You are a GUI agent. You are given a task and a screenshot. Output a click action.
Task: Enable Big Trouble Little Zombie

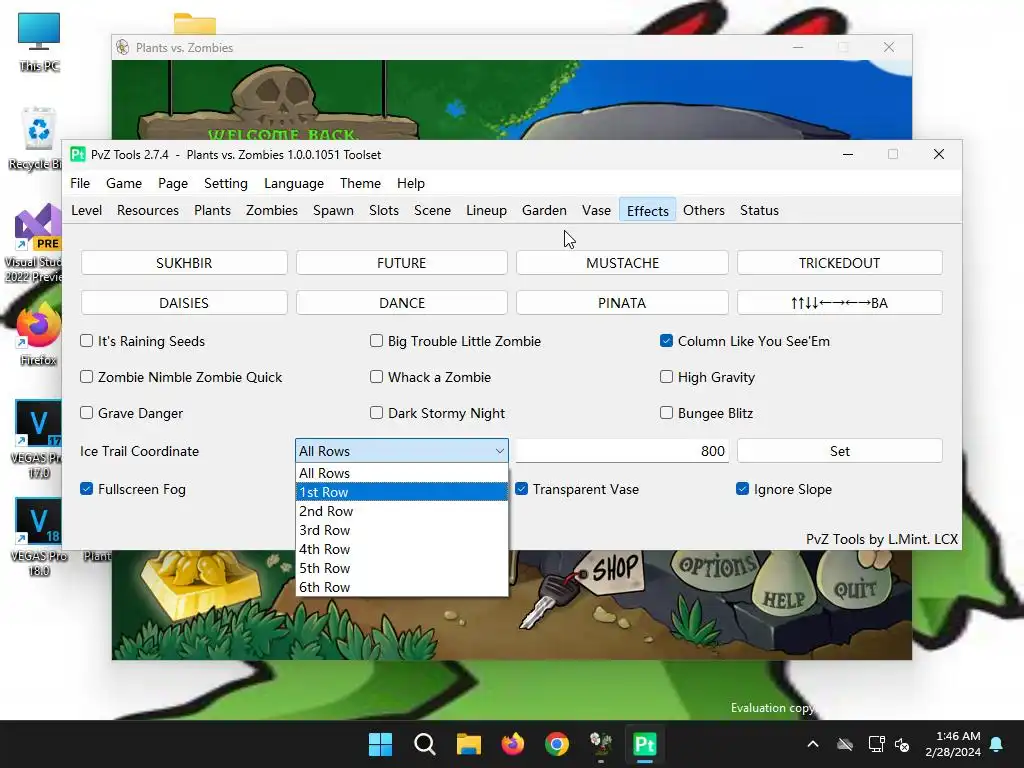click(376, 340)
